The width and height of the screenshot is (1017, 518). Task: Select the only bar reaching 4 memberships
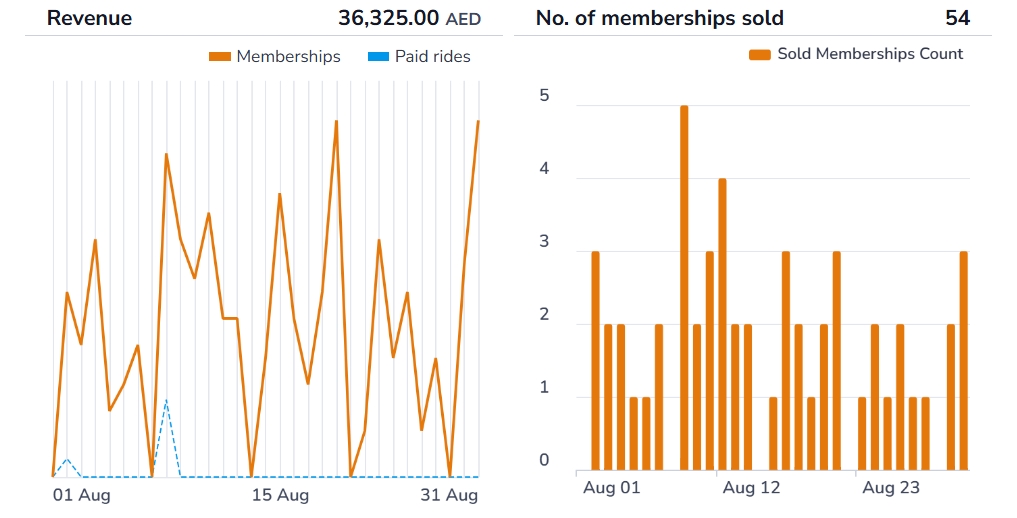click(x=722, y=324)
